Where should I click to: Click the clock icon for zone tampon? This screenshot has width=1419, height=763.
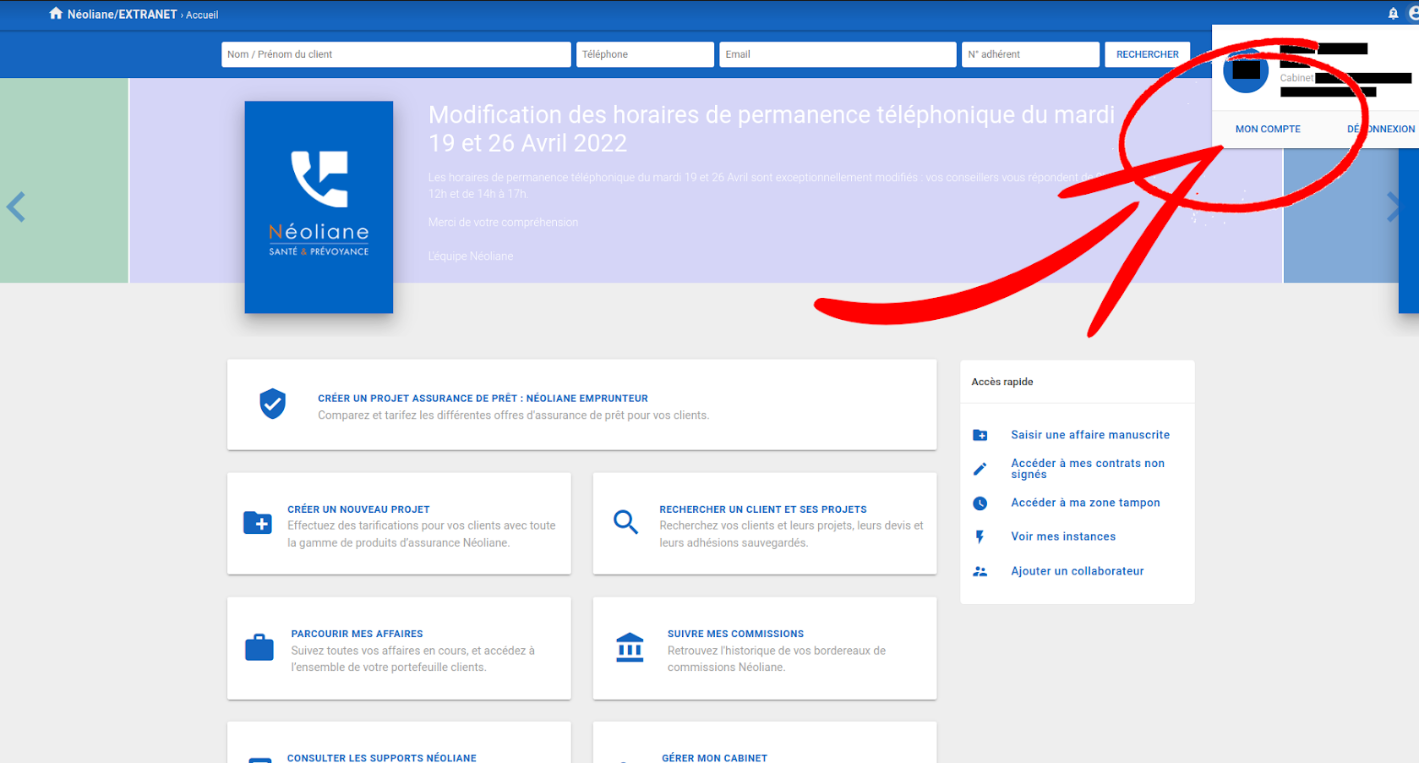pos(980,503)
